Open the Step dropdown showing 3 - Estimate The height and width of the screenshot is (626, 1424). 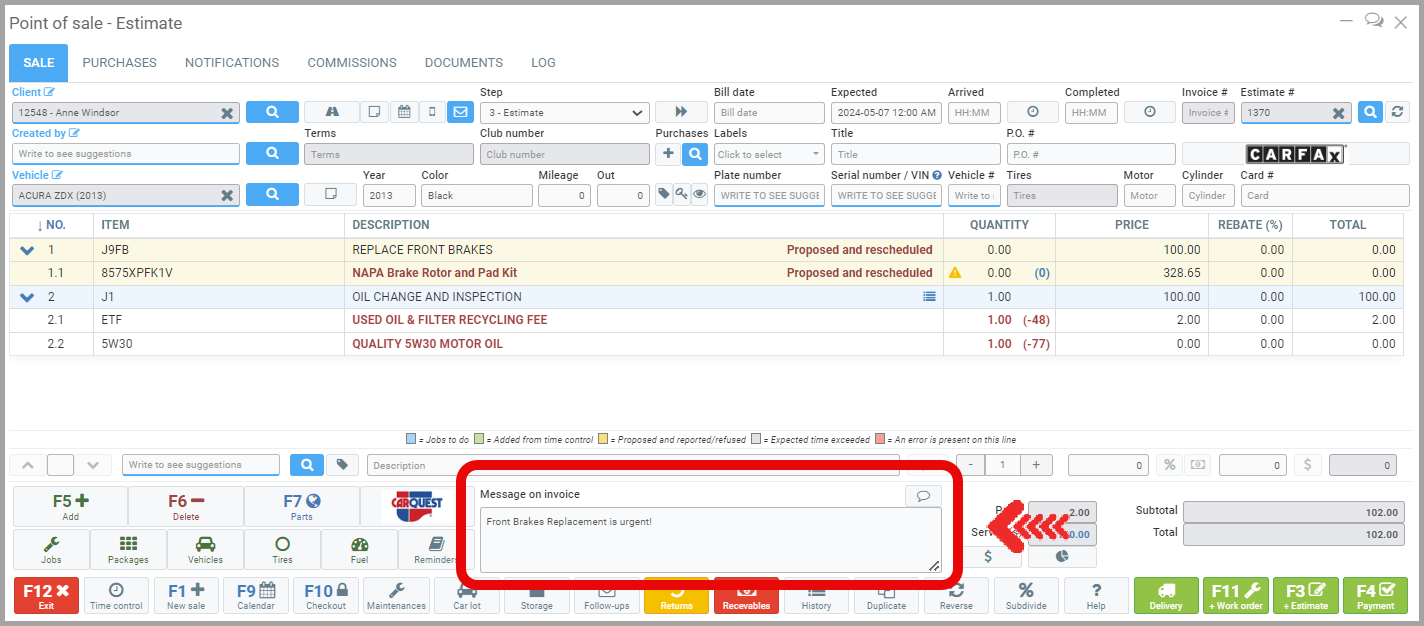click(564, 113)
